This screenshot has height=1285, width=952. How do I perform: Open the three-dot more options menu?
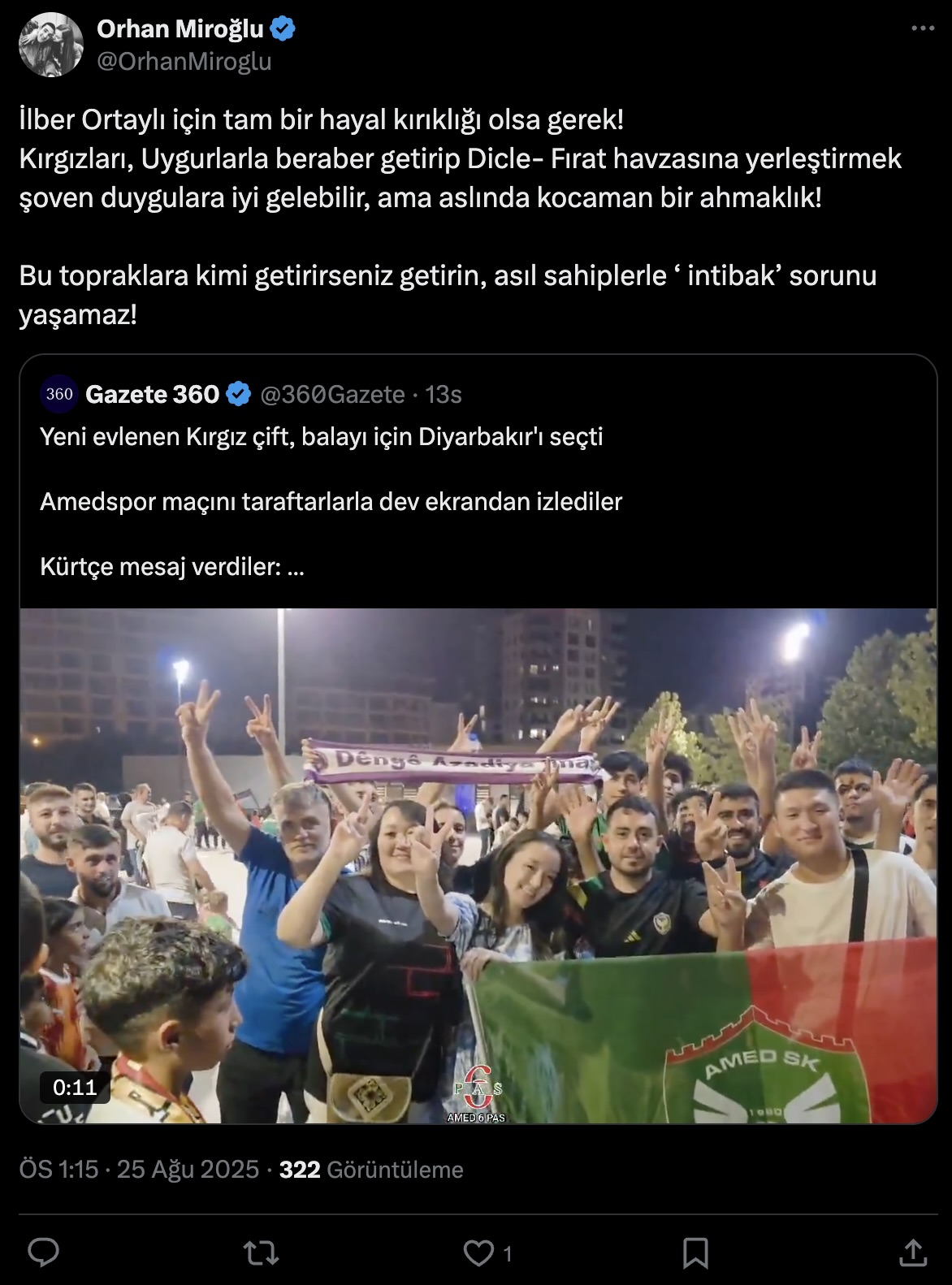click(x=923, y=28)
